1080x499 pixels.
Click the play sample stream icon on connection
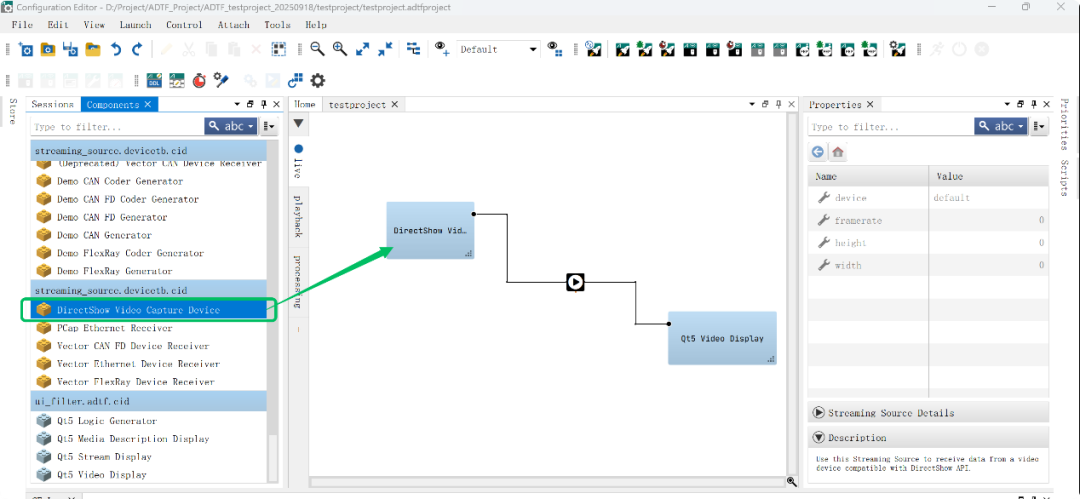(575, 282)
